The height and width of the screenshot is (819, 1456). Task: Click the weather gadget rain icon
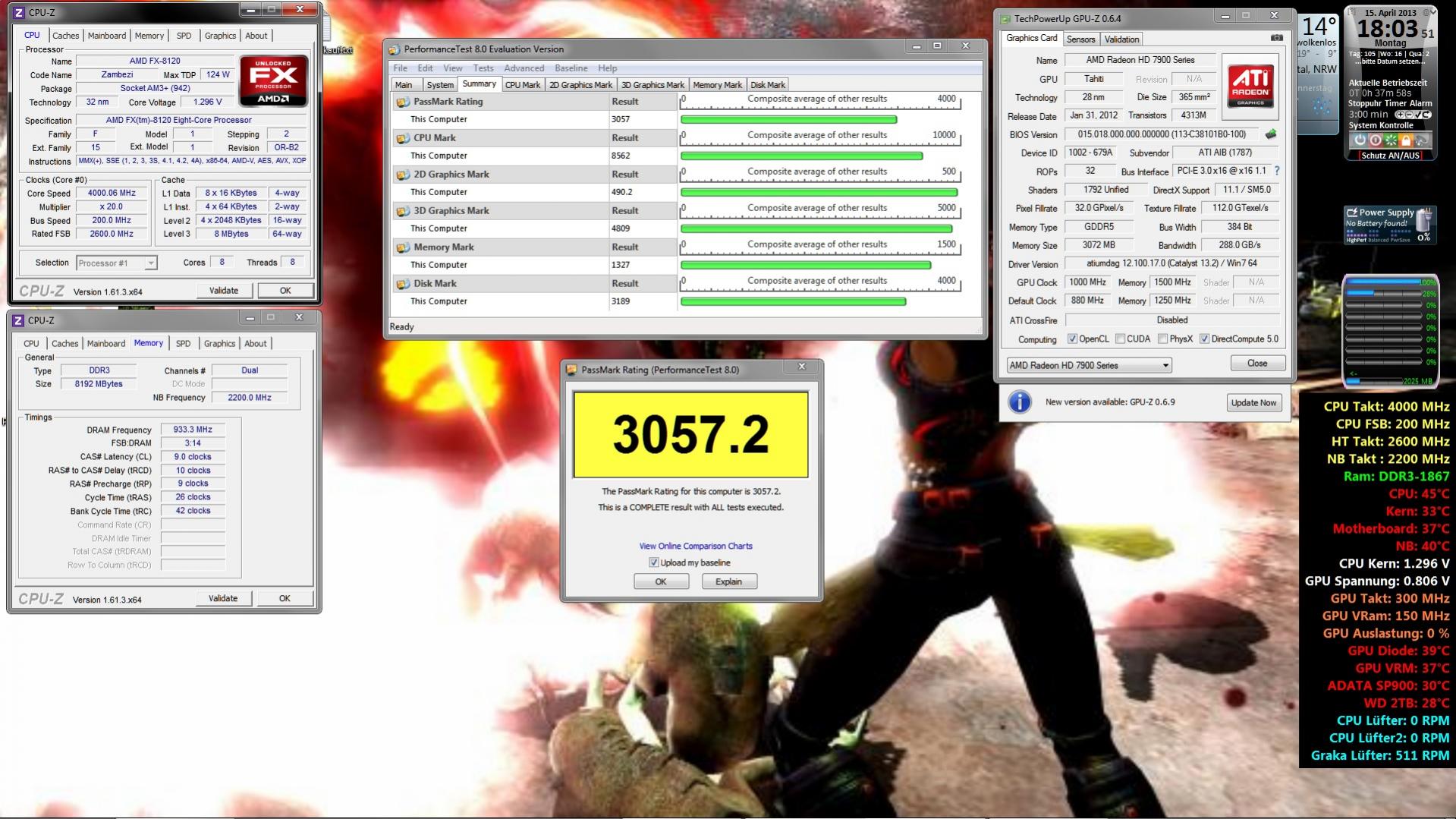[1321, 107]
